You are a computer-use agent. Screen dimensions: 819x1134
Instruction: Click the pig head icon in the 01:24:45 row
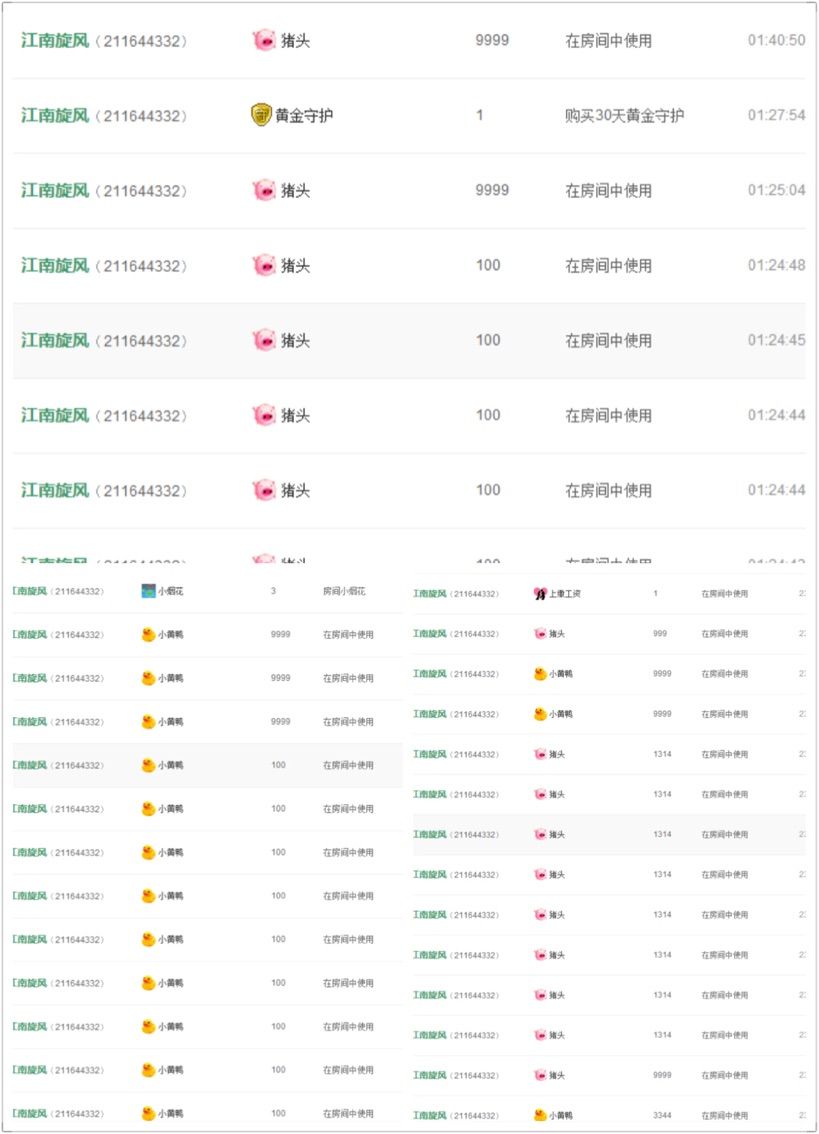point(264,340)
